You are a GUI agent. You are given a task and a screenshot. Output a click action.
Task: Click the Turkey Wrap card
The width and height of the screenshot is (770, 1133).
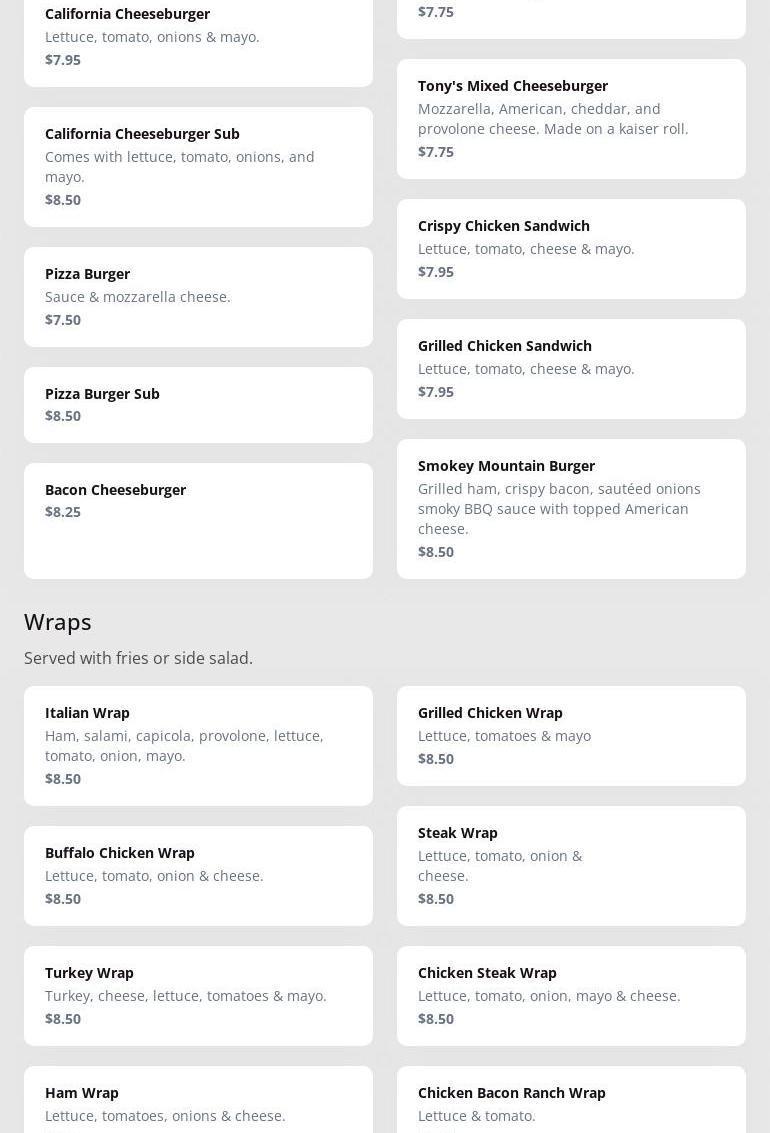pyautogui.click(x=198, y=995)
